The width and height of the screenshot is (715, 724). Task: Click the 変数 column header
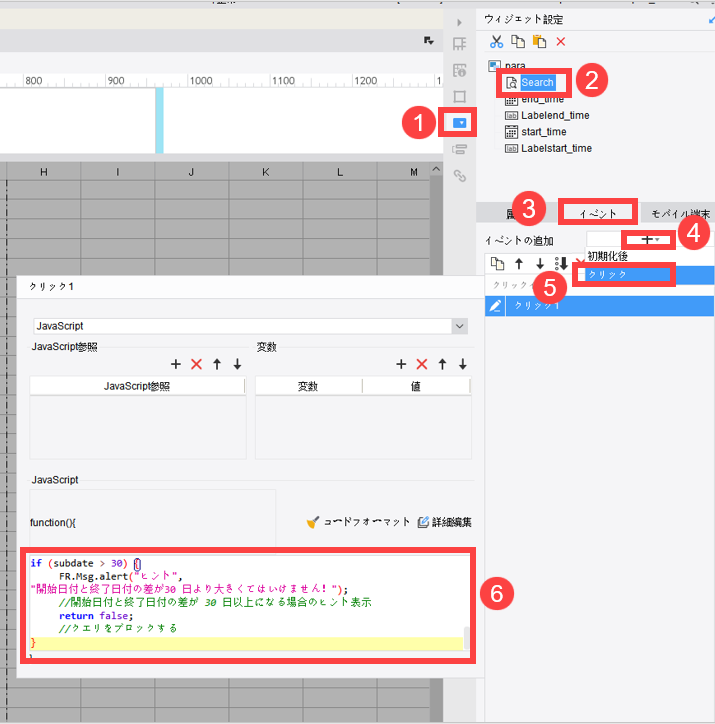(308, 386)
